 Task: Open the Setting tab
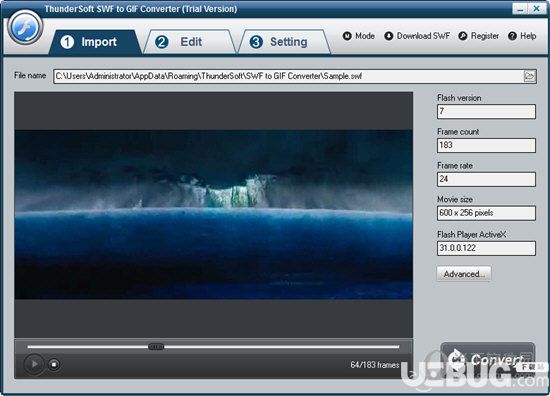click(x=284, y=42)
